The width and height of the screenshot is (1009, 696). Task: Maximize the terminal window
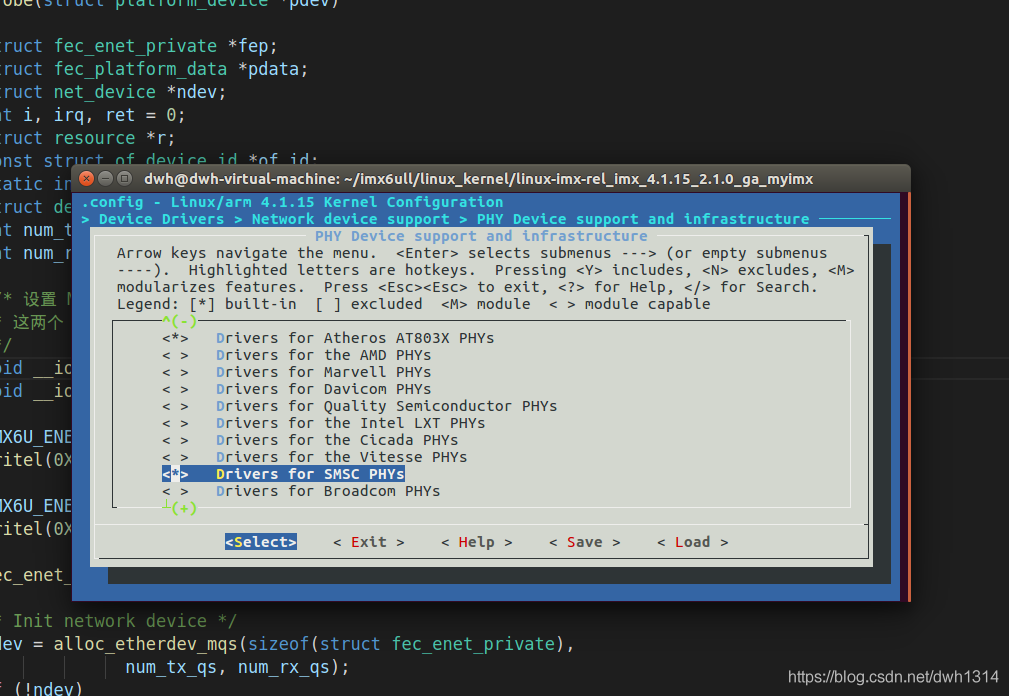pyautogui.click(x=125, y=178)
